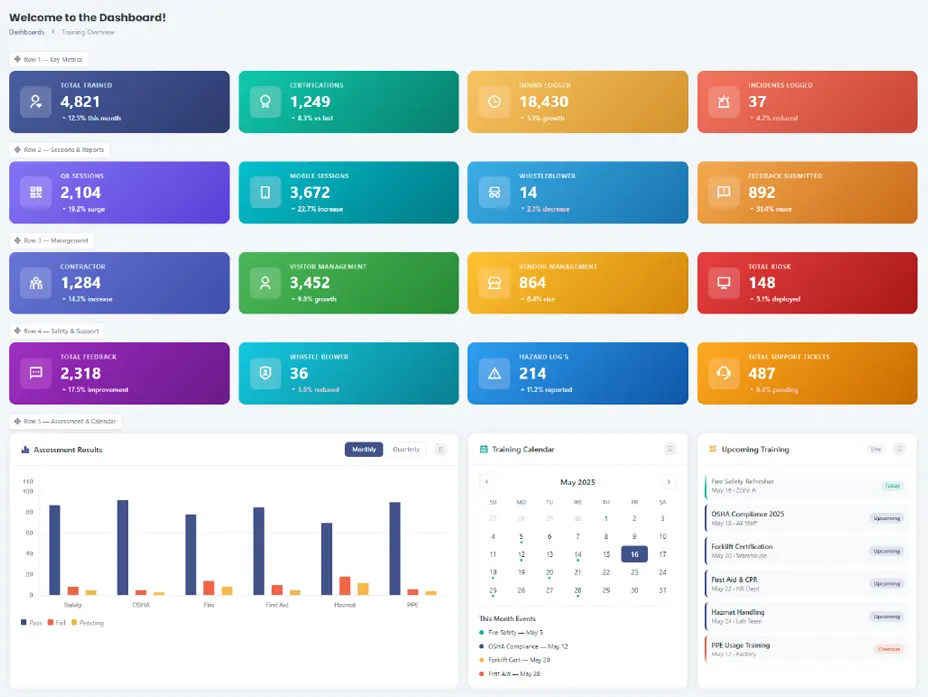Click the Mobile Sessions phone icon
The height and width of the screenshot is (697, 928).
(x=265, y=192)
